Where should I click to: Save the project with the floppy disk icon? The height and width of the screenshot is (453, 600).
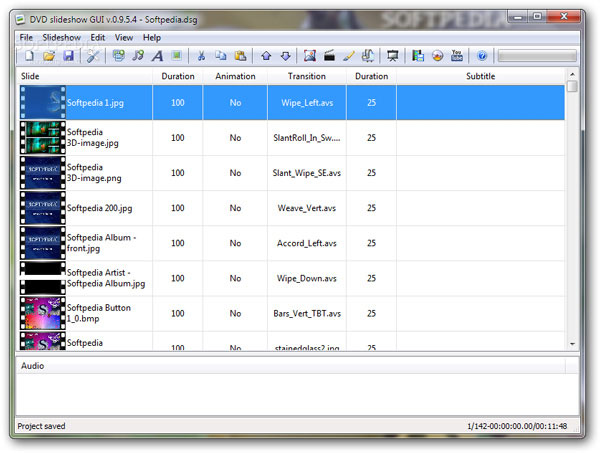click(68, 56)
